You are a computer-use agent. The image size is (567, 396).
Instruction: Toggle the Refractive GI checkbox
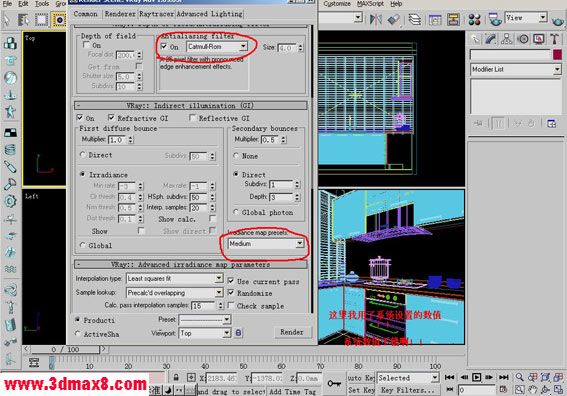tap(111, 118)
